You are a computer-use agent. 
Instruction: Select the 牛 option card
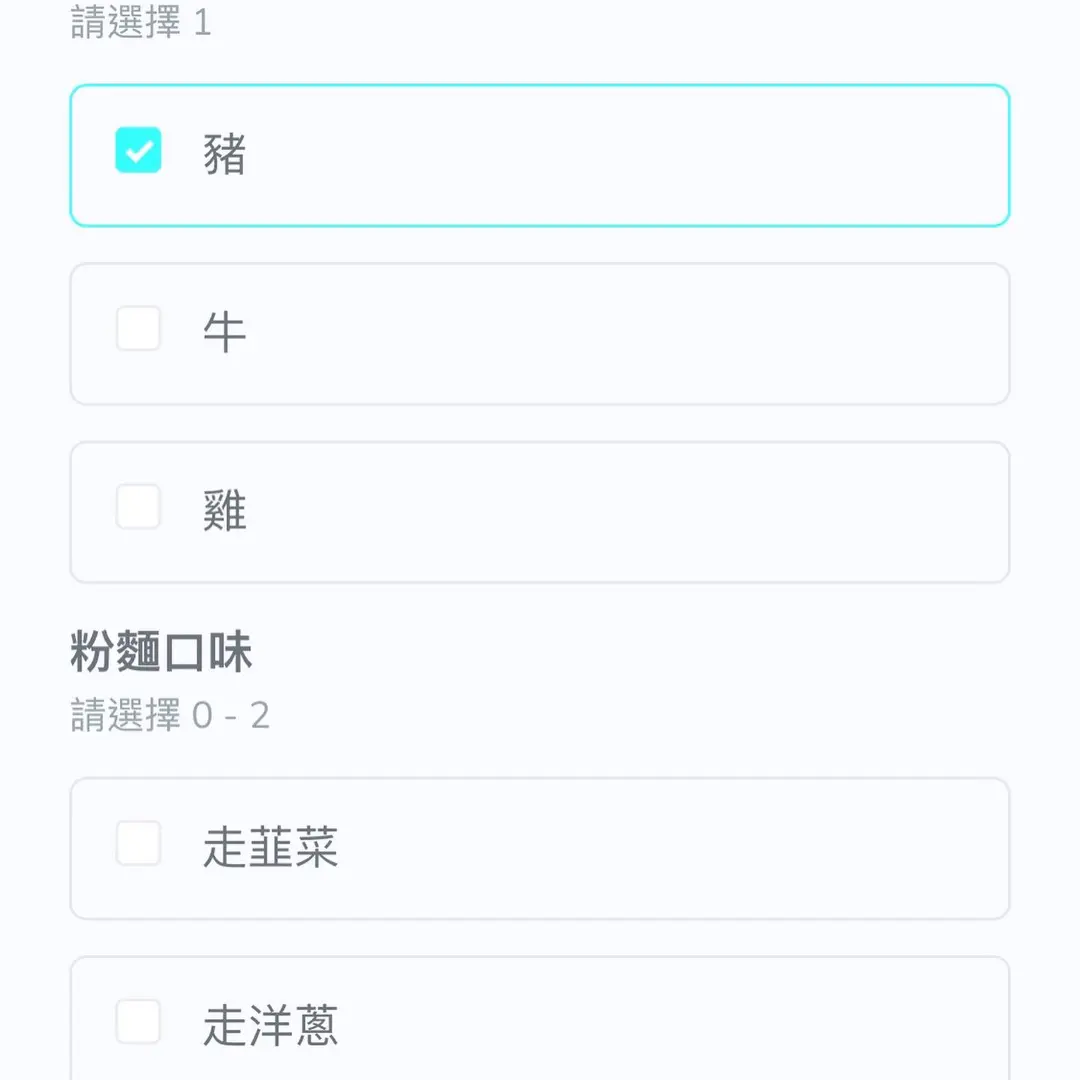click(x=600, y=334)
